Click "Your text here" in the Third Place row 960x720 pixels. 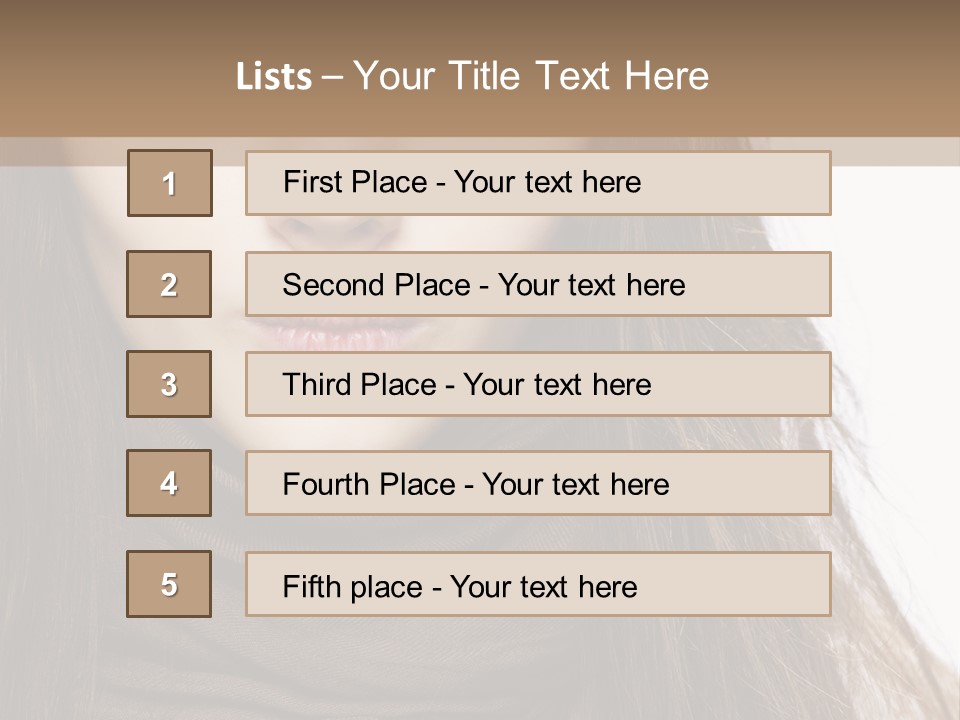(x=557, y=385)
